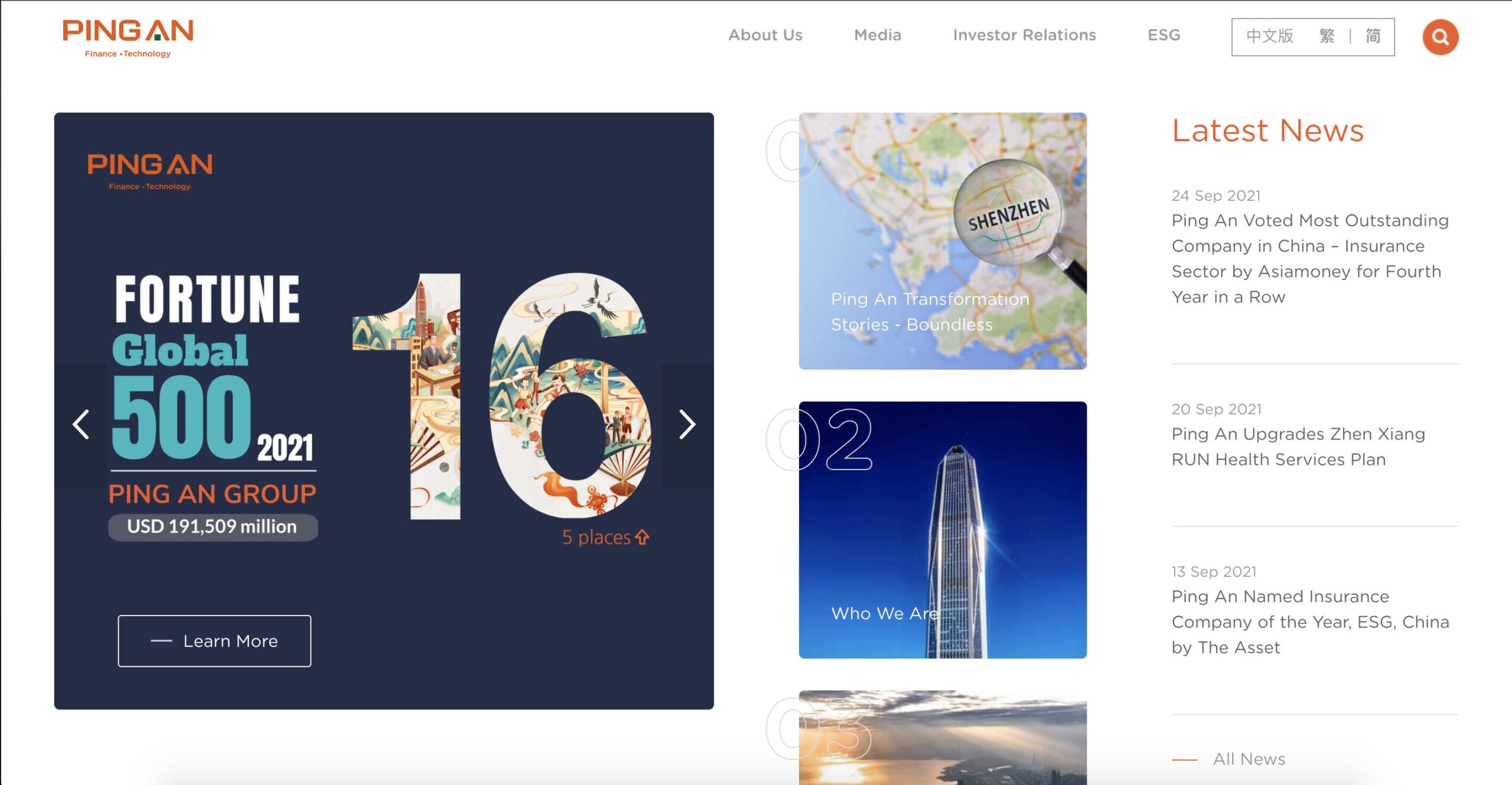The image size is (1512, 785).
Task: Open the Media menu
Action: [x=878, y=35]
